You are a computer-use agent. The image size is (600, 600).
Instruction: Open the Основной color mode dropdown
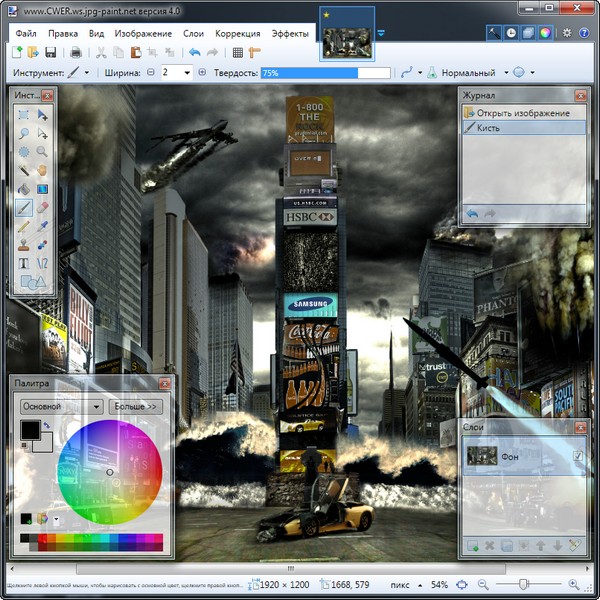point(62,407)
